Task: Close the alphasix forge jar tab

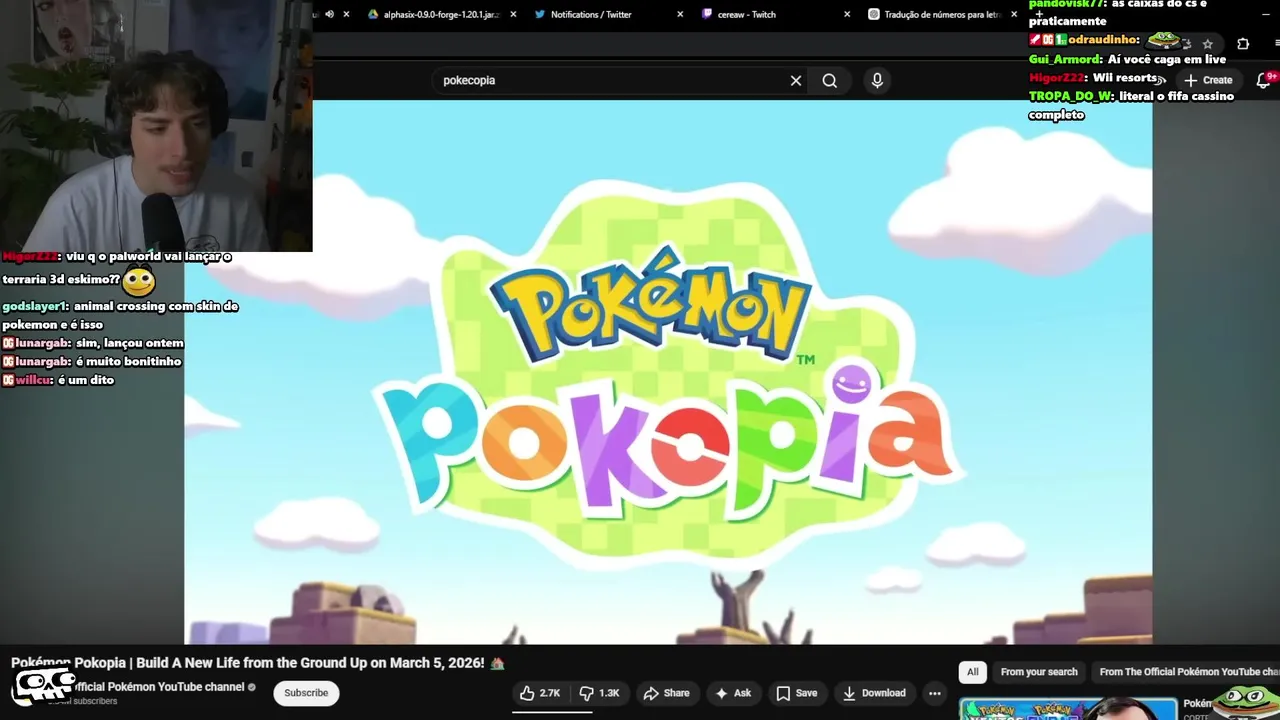Action: [x=514, y=15]
